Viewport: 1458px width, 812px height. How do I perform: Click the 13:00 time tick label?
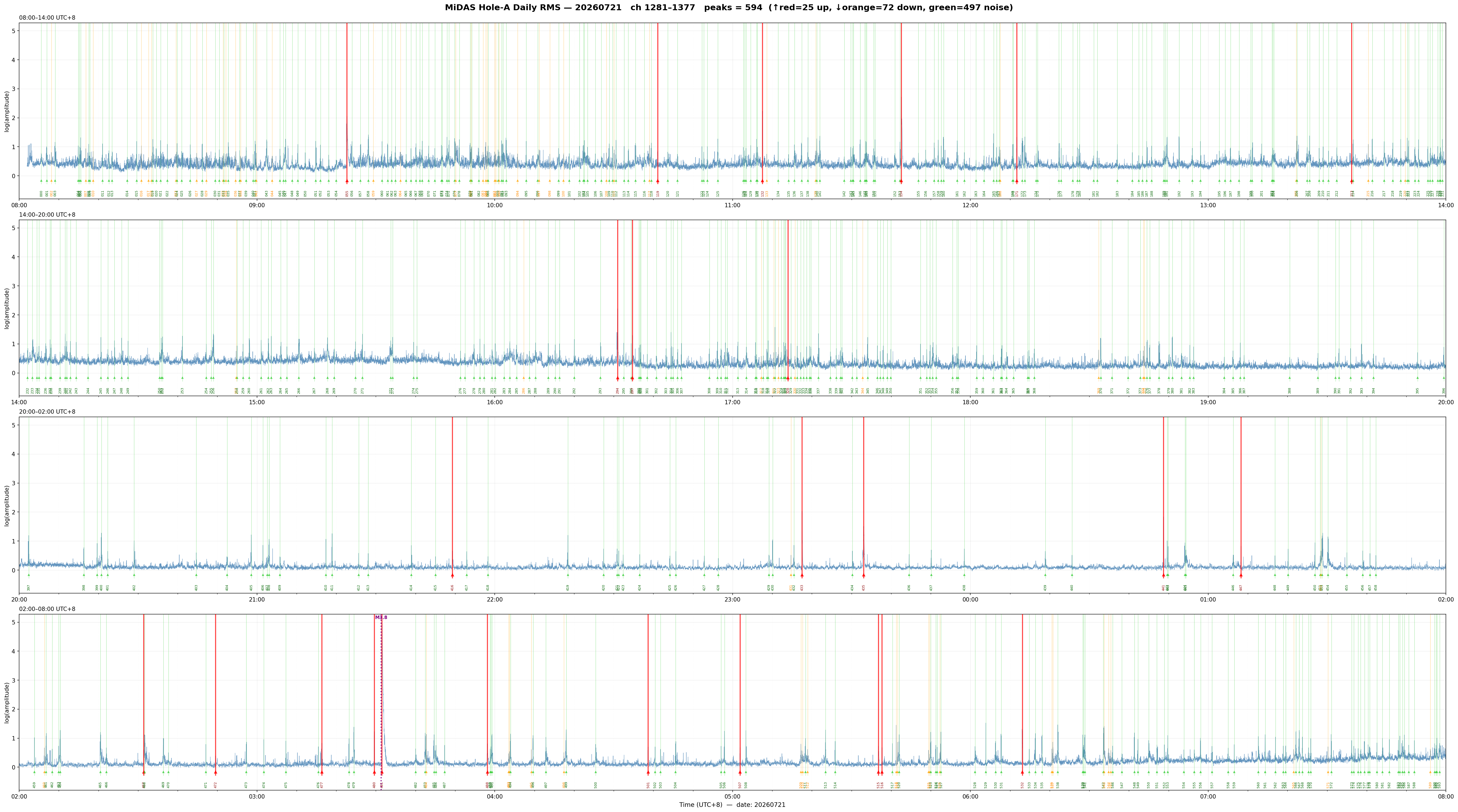pyautogui.click(x=1208, y=205)
